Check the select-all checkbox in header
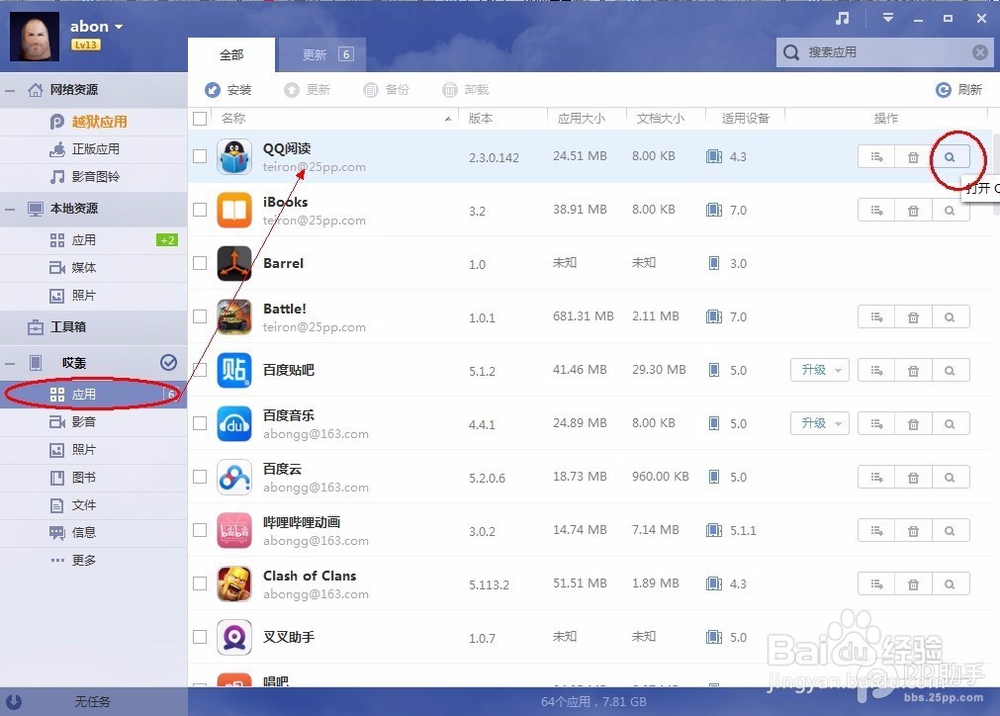The height and width of the screenshot is (716, 1000). [x=200, y=119]
